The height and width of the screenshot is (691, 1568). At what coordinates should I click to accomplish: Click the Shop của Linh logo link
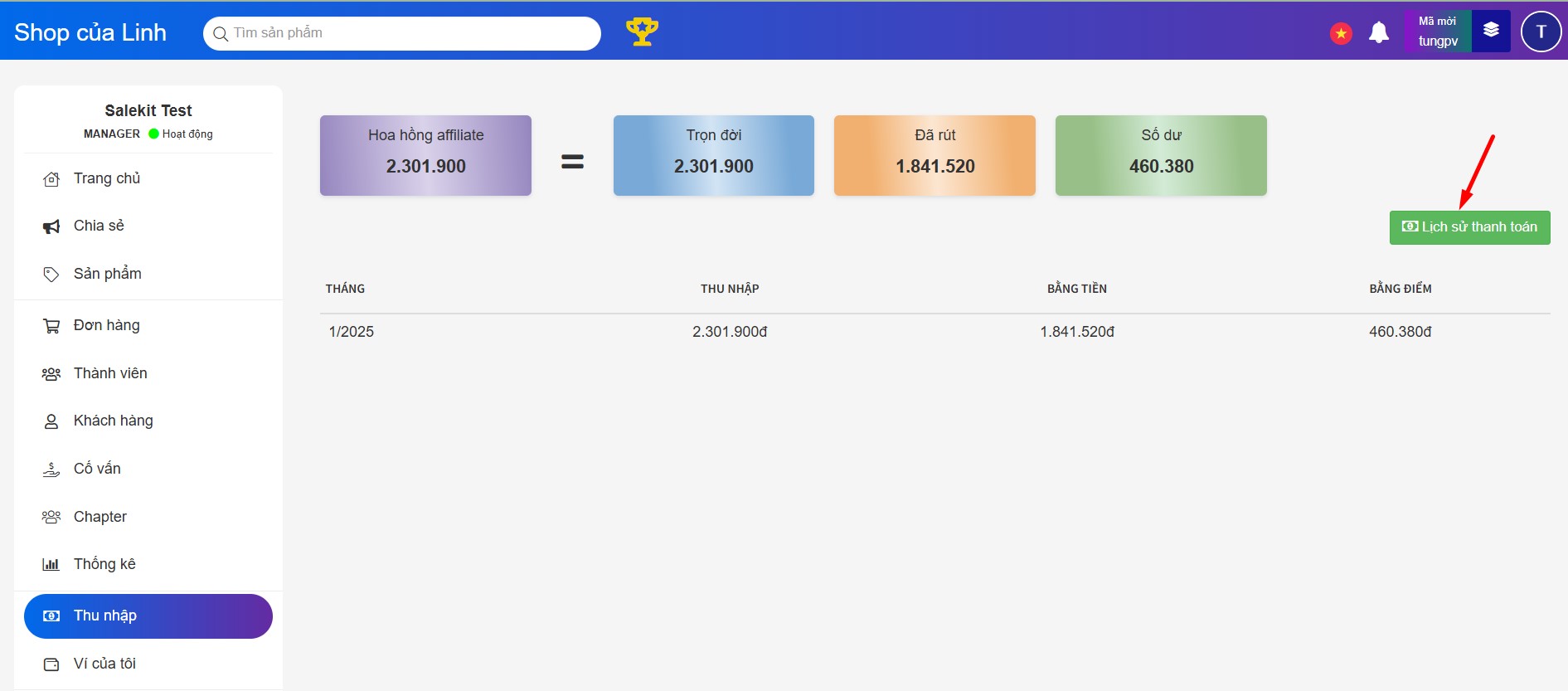pyautogui.click(x=90, y=32)
